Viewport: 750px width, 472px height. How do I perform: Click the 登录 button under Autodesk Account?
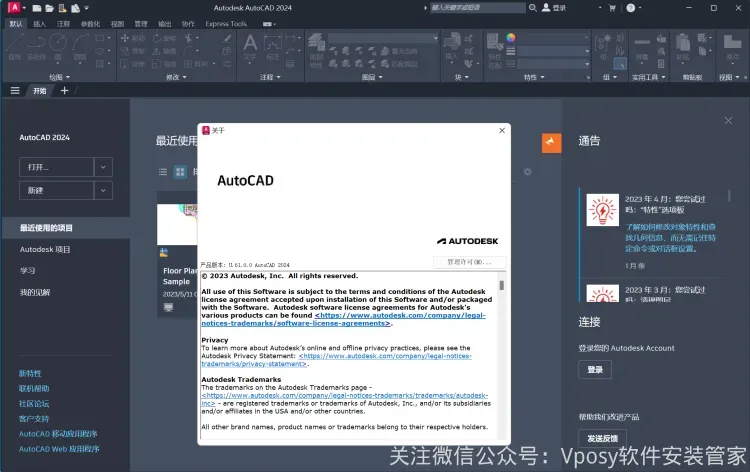pyautogui.click(x=595, y=370)
